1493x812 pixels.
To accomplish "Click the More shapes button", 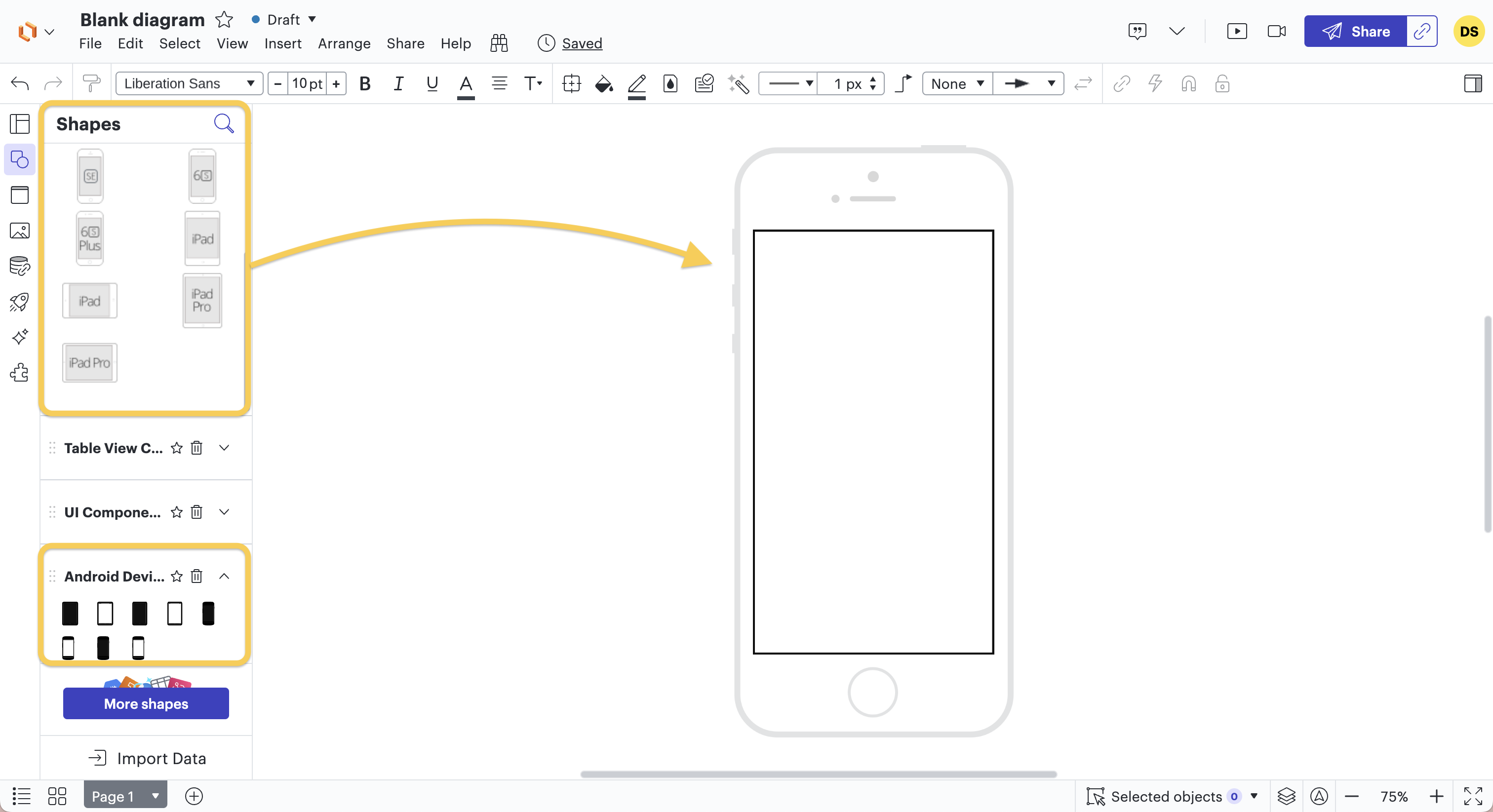I will 146,703.
